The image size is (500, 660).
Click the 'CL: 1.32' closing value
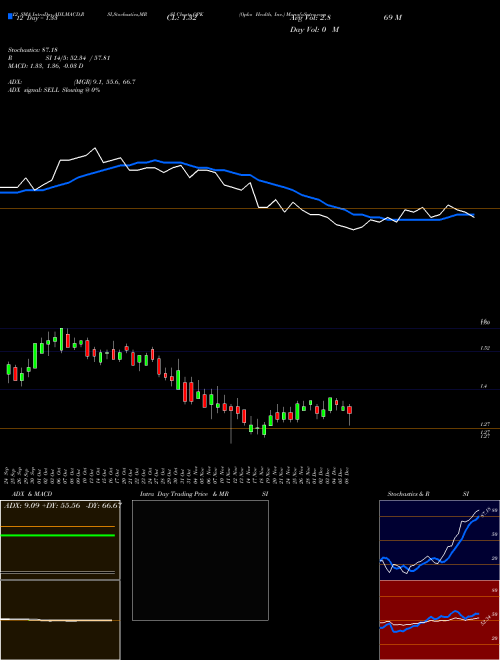click(x=181, y=18)
